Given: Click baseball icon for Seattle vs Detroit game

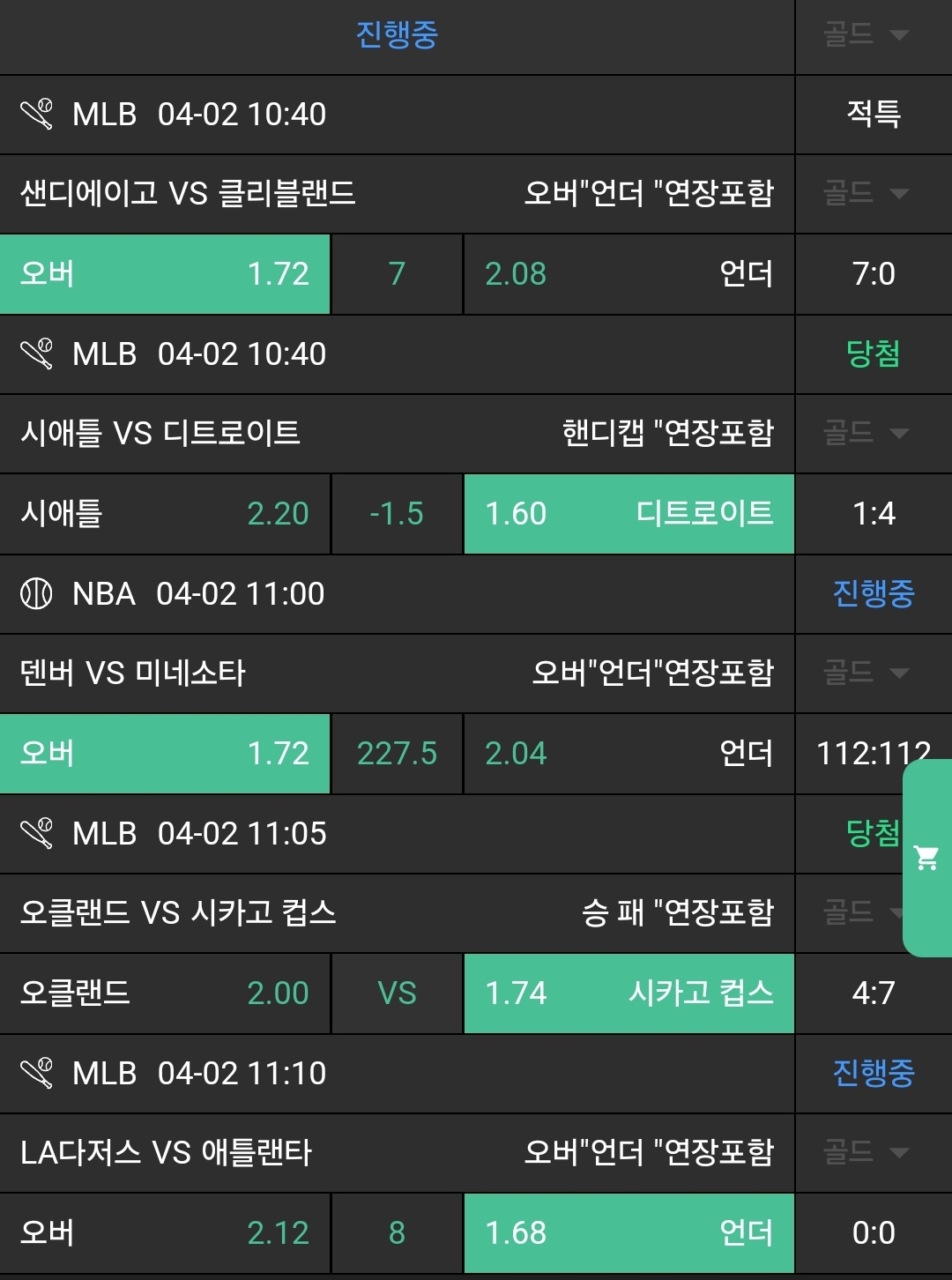Looking at the screenshot, I should click(x=37, y=354).
